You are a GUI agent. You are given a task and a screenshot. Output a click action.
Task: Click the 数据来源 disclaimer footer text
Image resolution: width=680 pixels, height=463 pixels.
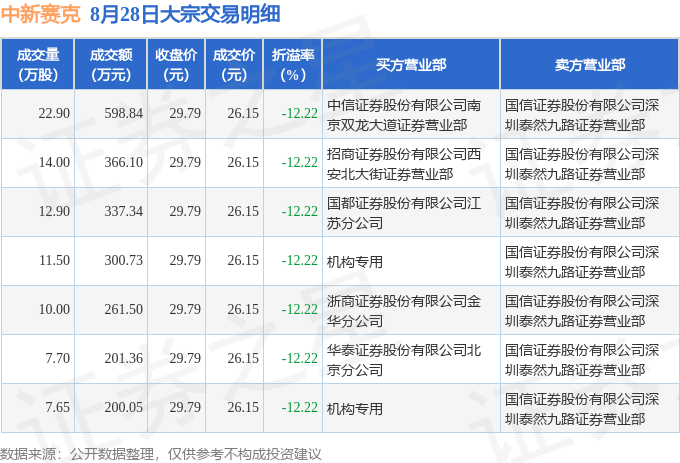[x=161, y=454]
